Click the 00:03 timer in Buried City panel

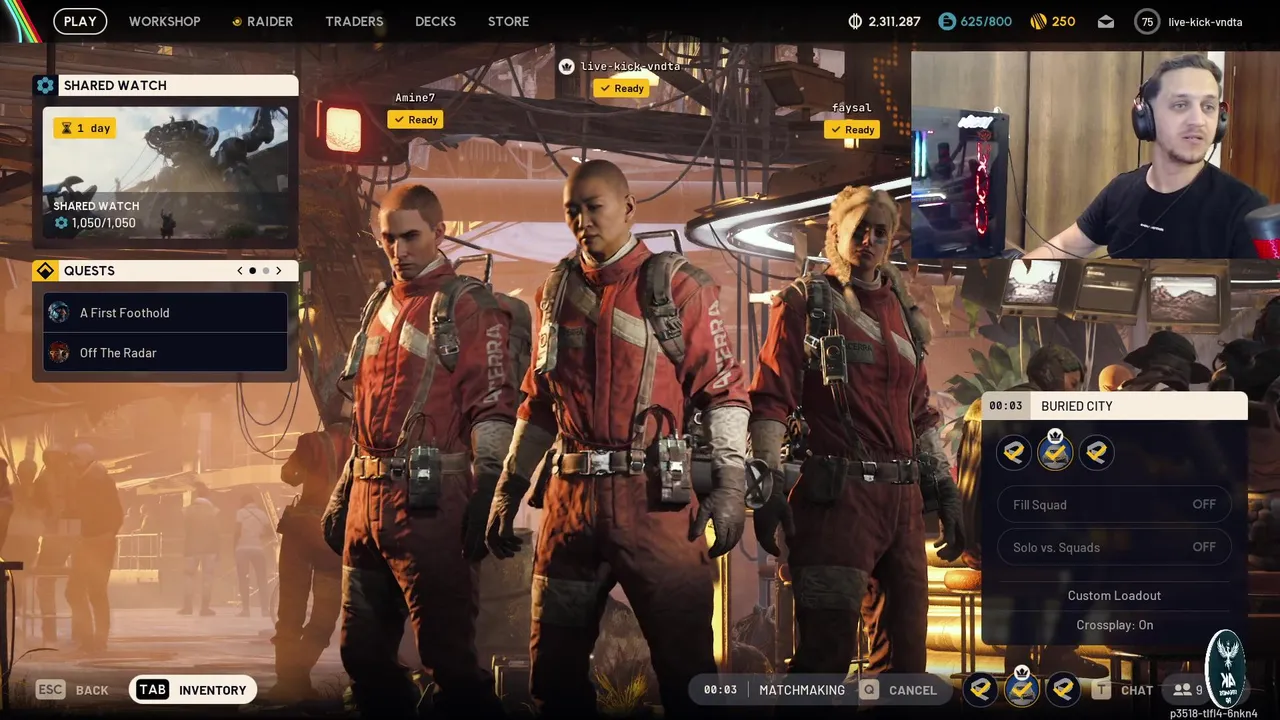point(1006,406)
